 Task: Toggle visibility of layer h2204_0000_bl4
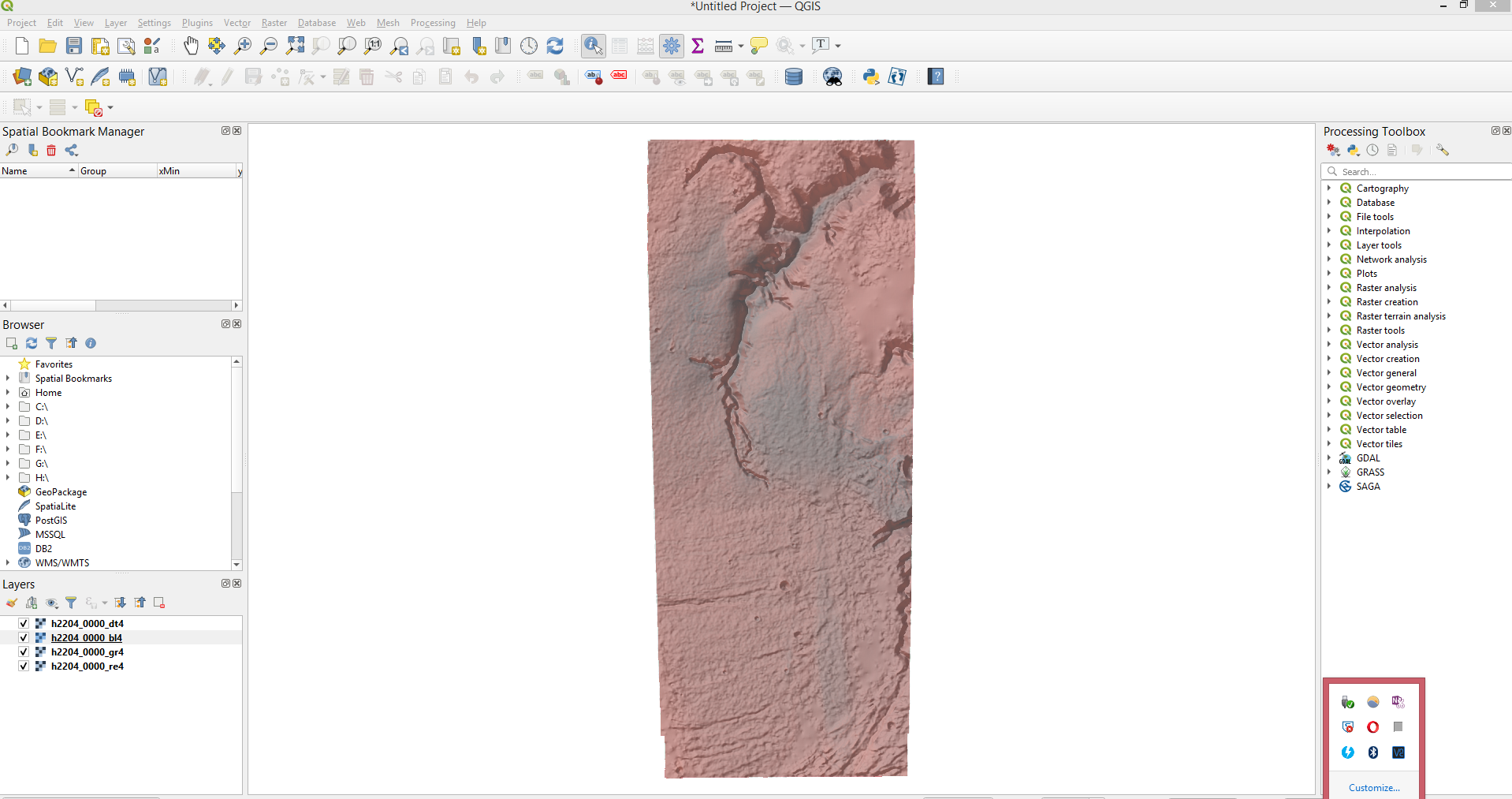tap(24, 637)
